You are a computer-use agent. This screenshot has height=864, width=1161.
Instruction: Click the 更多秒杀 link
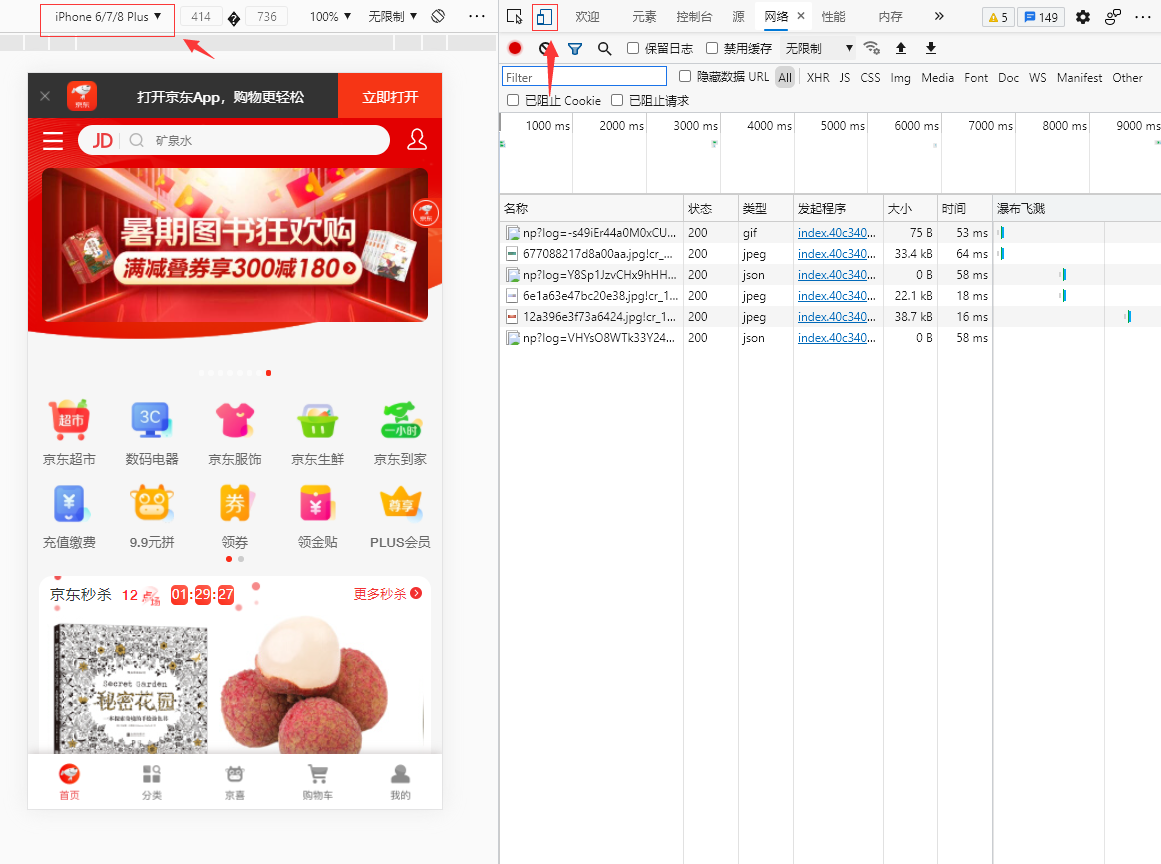click(387, 594)
